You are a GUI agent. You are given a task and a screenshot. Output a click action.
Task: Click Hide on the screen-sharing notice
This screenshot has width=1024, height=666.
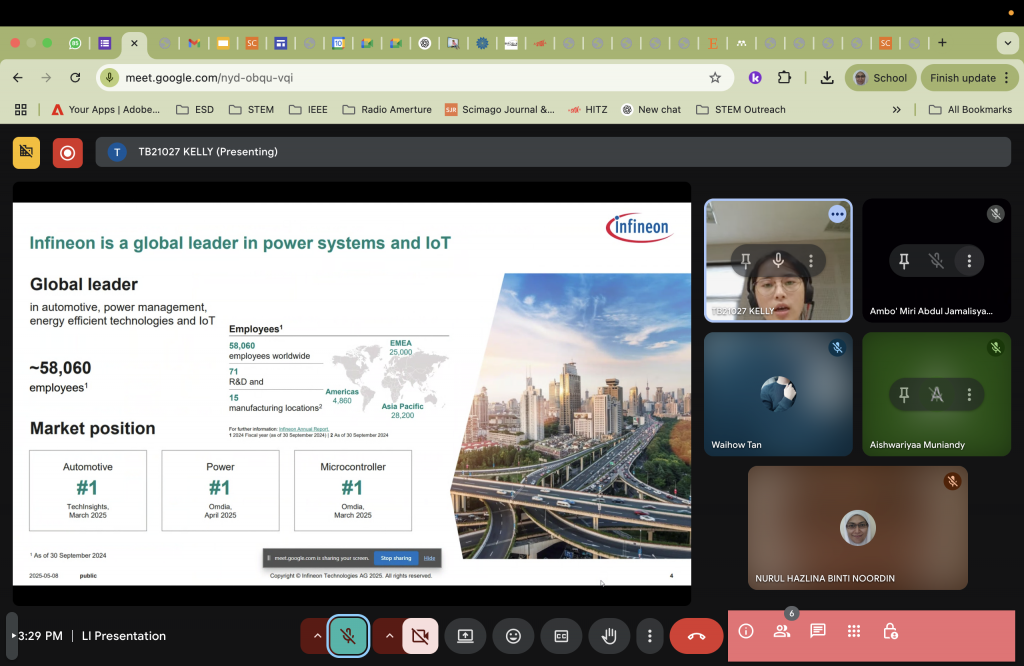(429, 558)
